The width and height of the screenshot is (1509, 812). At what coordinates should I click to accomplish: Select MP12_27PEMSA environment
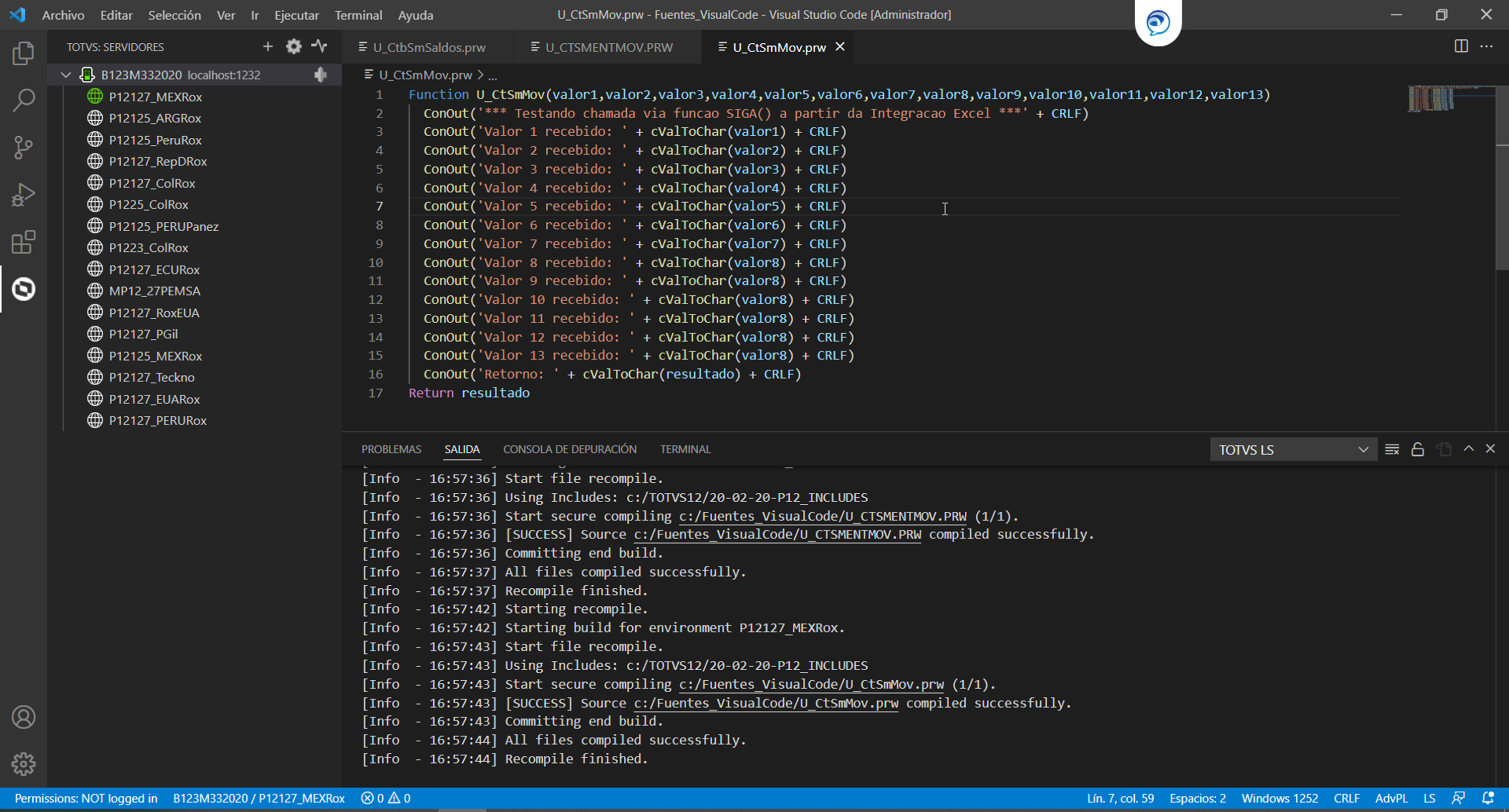pyautogui.click(x=154, y=291)
